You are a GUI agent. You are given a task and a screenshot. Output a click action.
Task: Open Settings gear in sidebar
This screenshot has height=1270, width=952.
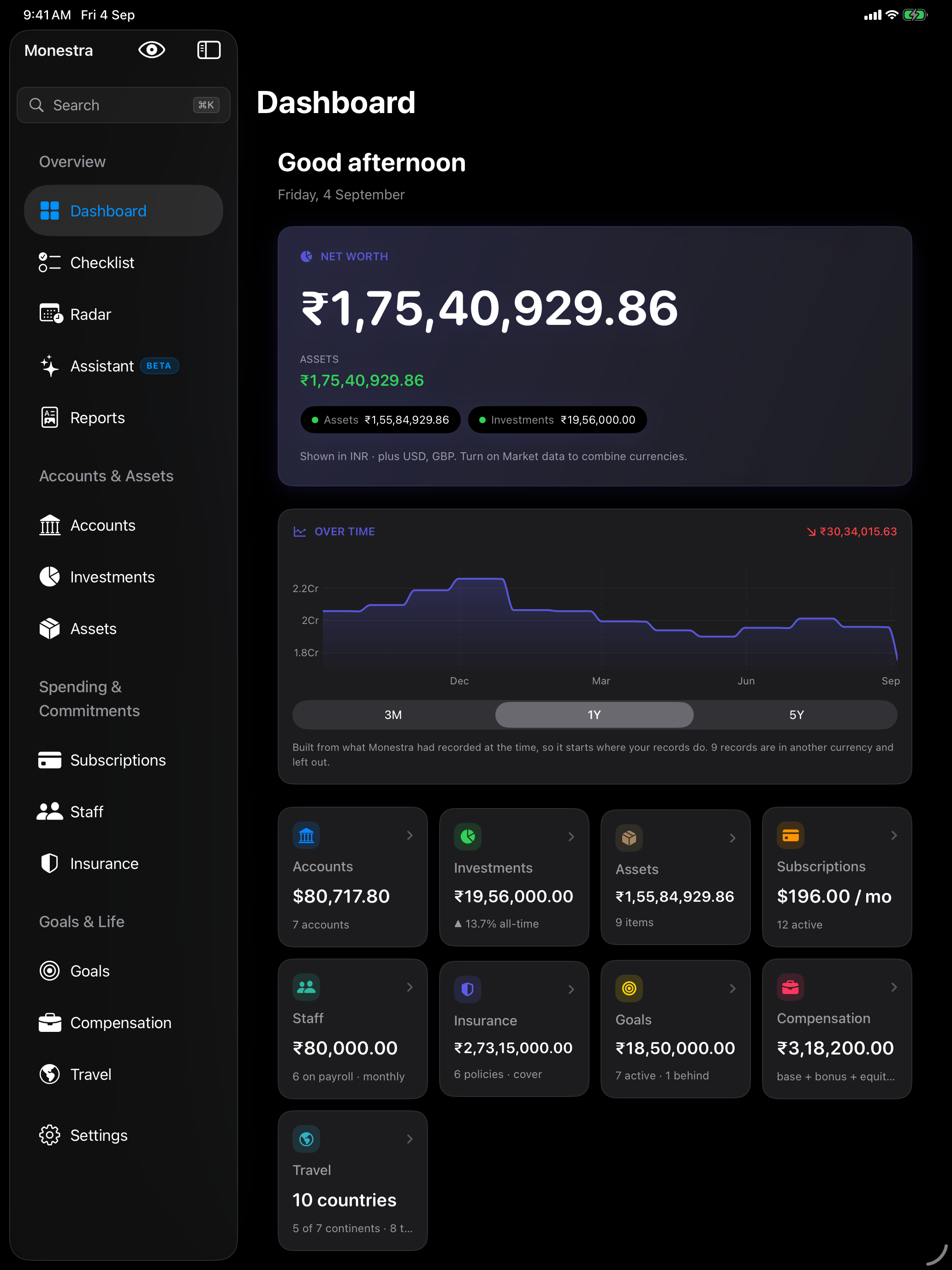(x=50, y=1134)
